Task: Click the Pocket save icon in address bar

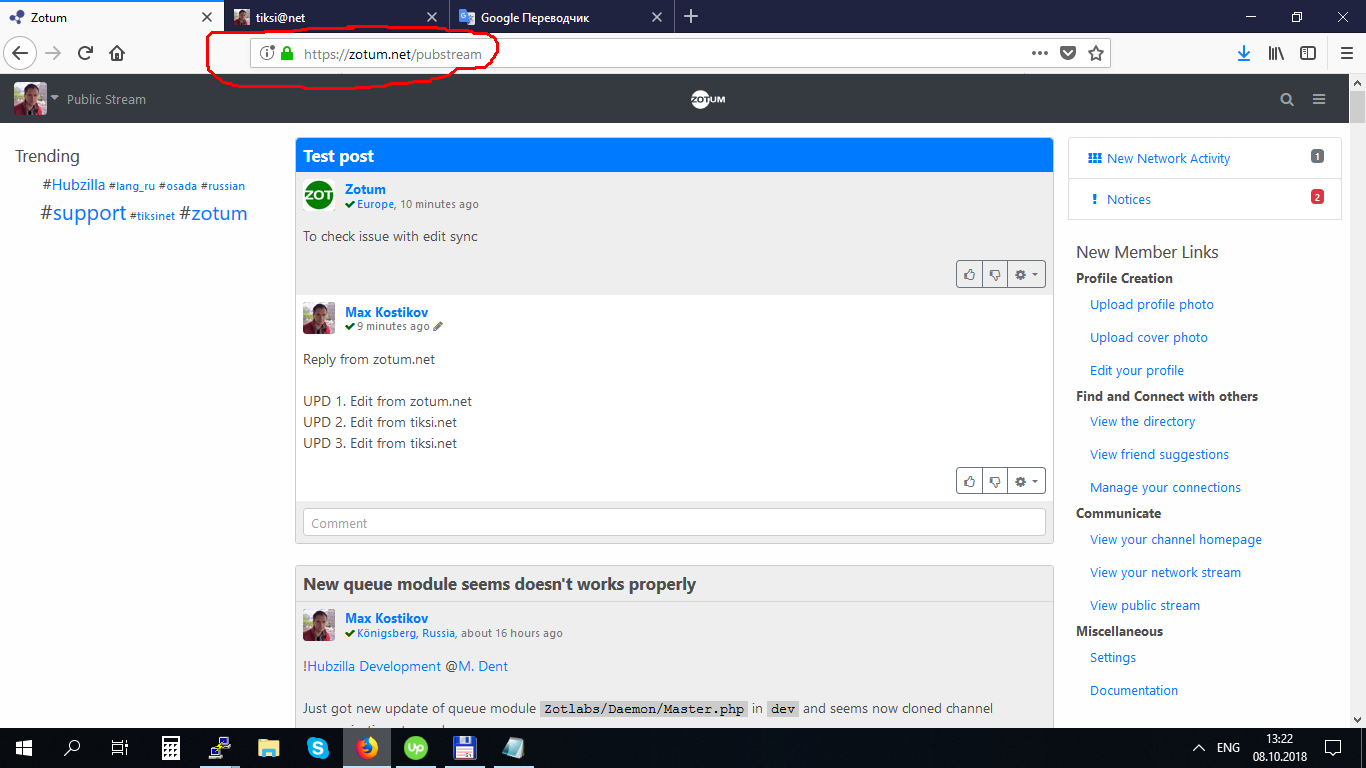Action: pyautogui.click(x=1068, y=53)
